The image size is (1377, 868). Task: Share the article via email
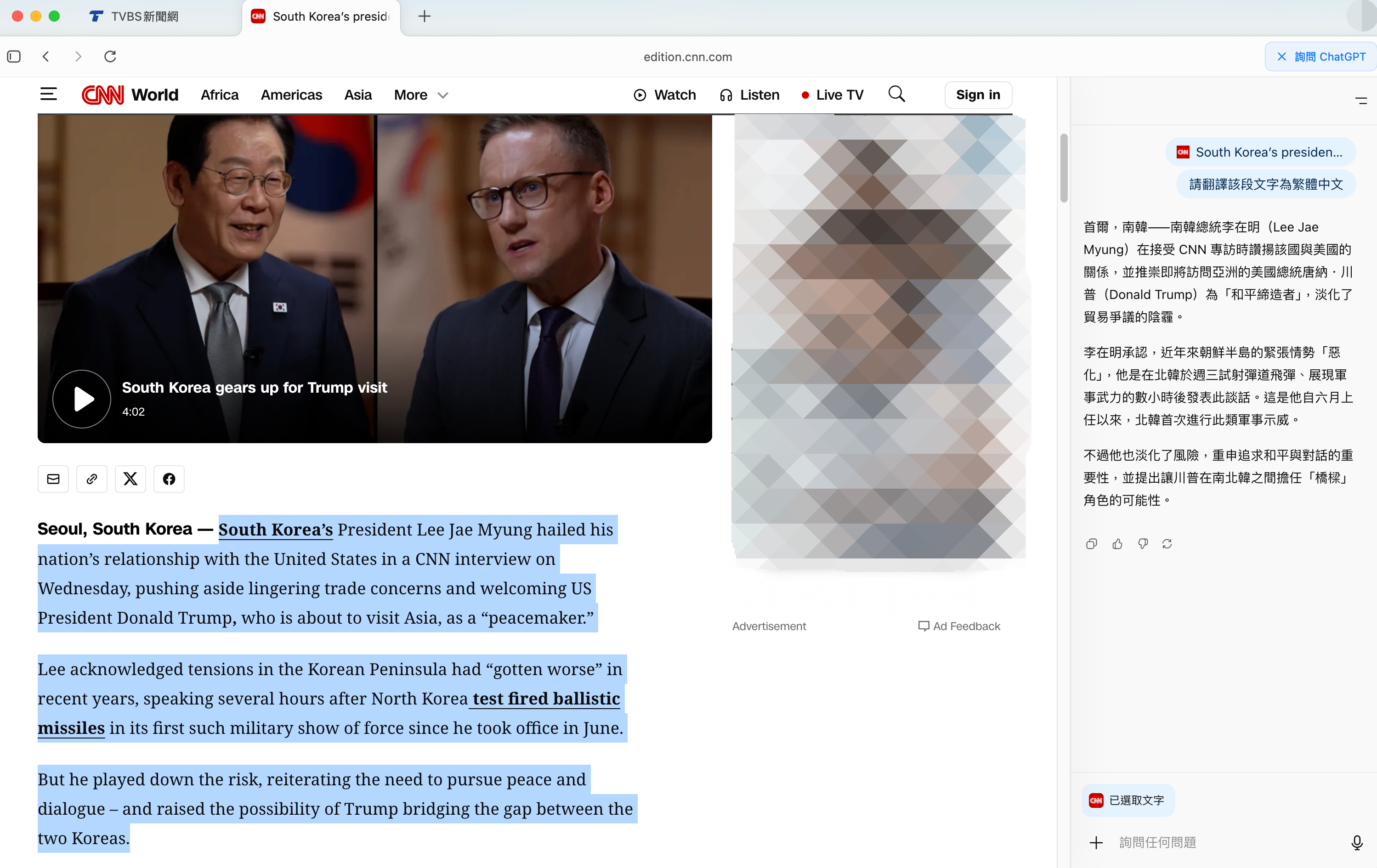click(x=53, y=479)
